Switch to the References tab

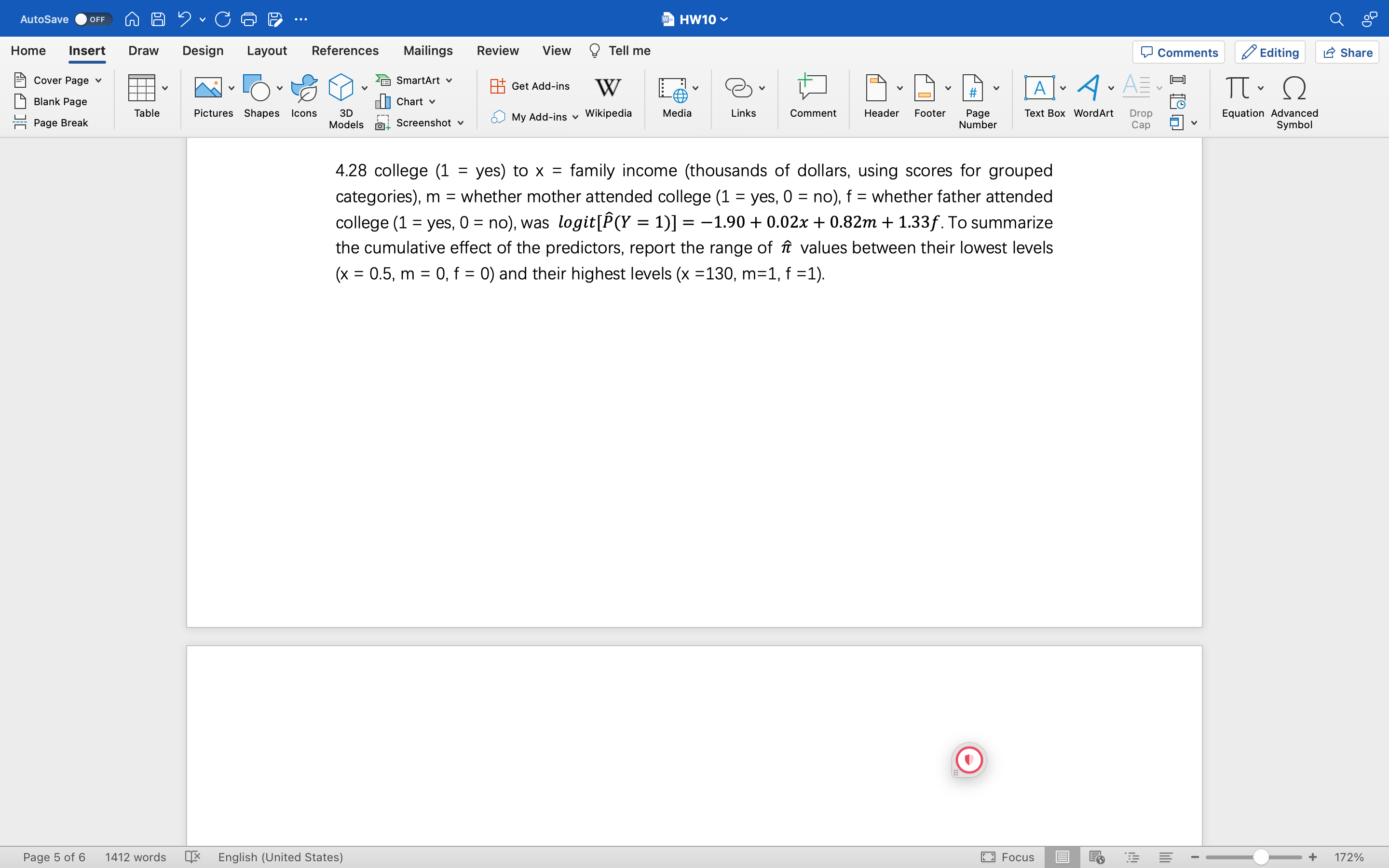point(344,51)
